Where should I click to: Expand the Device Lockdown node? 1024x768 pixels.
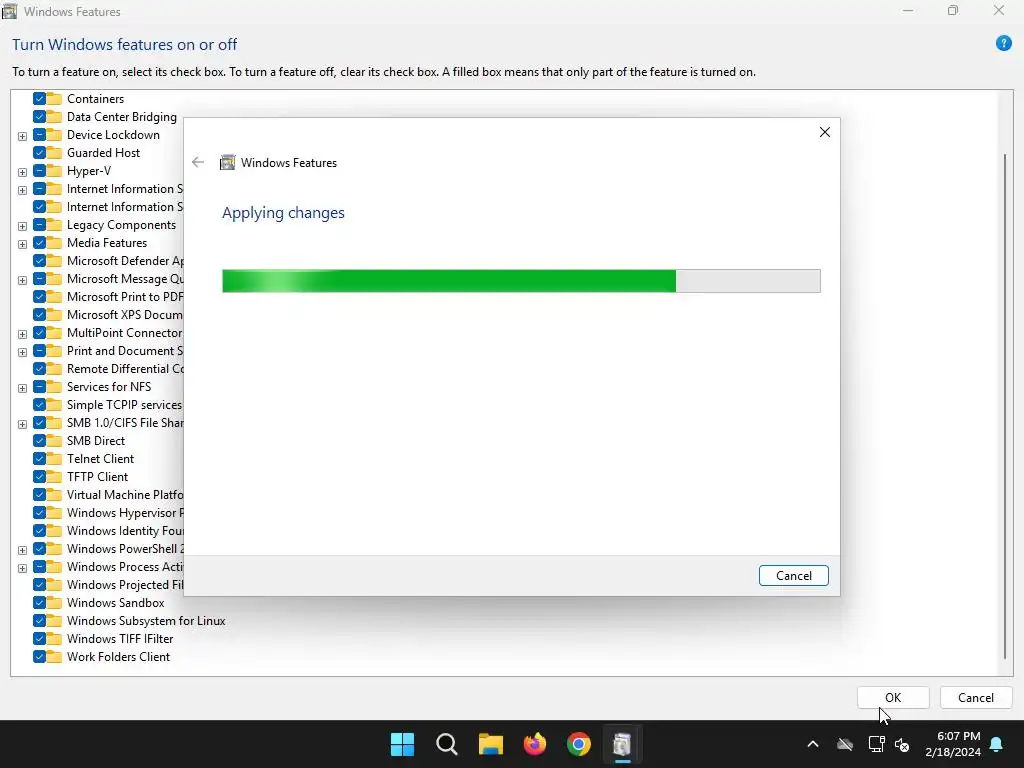pyautogui.click(x=22, y=136)
